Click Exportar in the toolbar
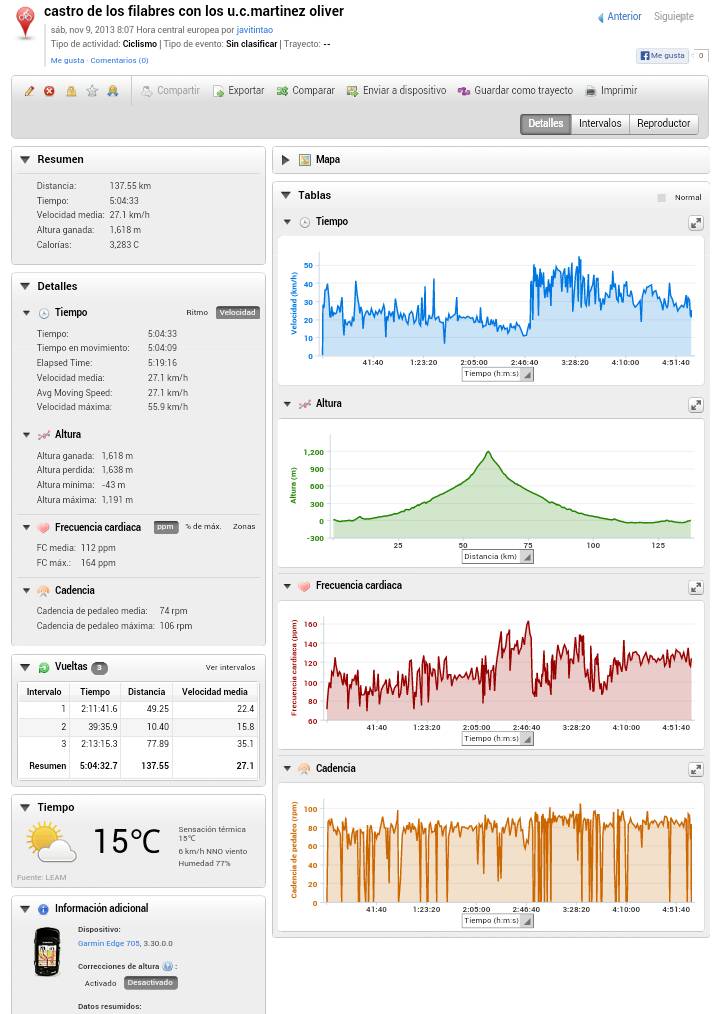The width and height of the screenshot is (720, 1014). (x=238, y=91)
